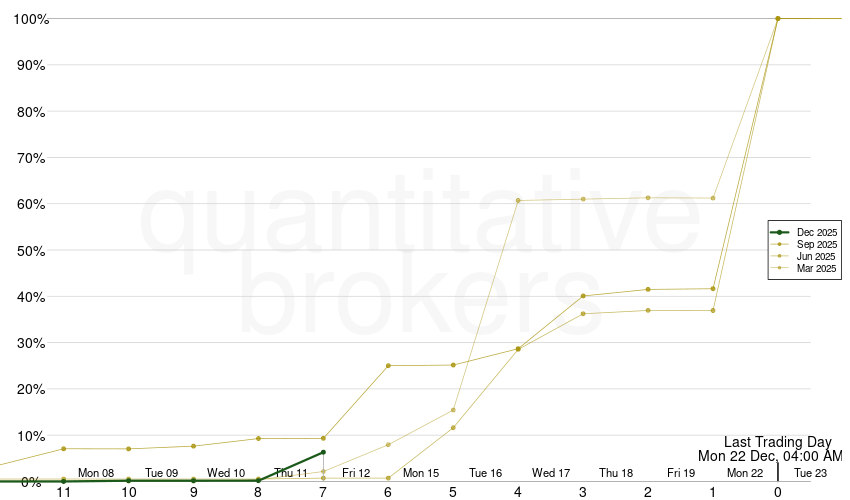Select the 100% data point at day 0
This screenshot has width=850, height=500.
pos(778,18)
